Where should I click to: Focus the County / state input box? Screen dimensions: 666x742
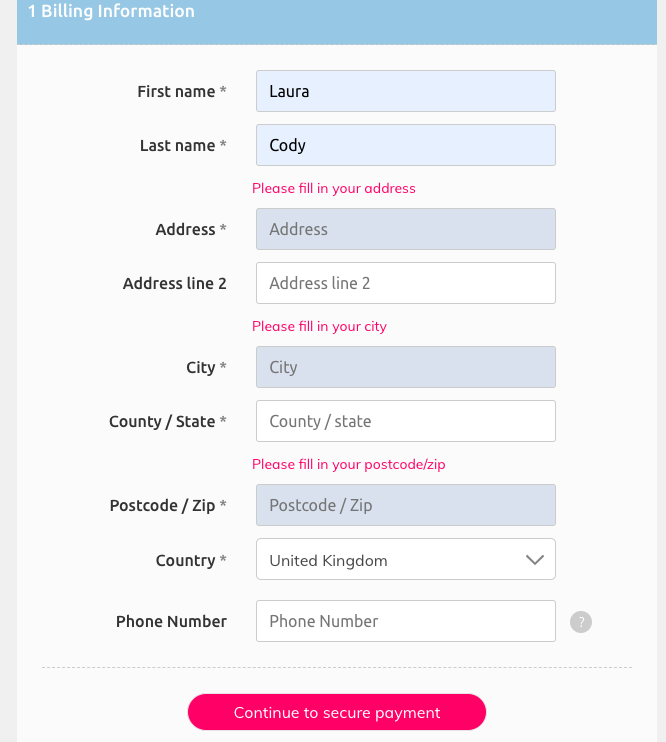coord(405,421)
